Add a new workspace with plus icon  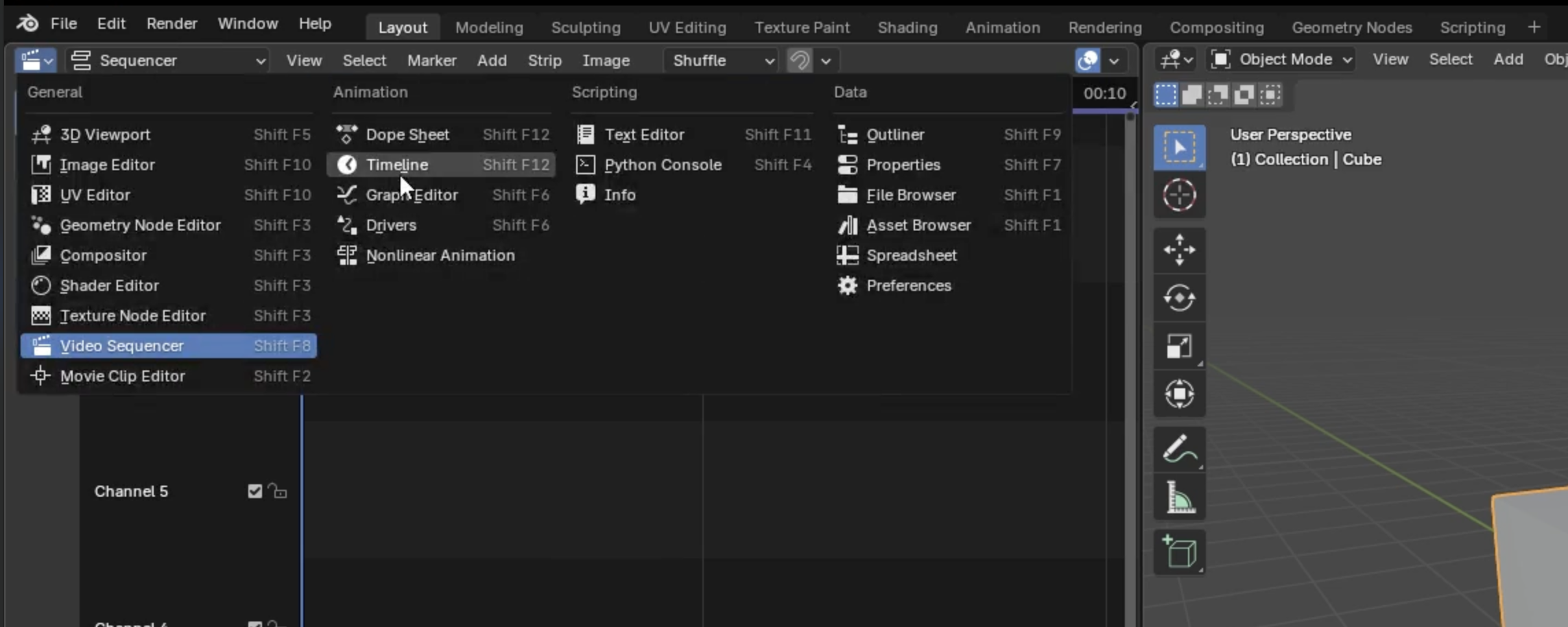click(1534, 27)
